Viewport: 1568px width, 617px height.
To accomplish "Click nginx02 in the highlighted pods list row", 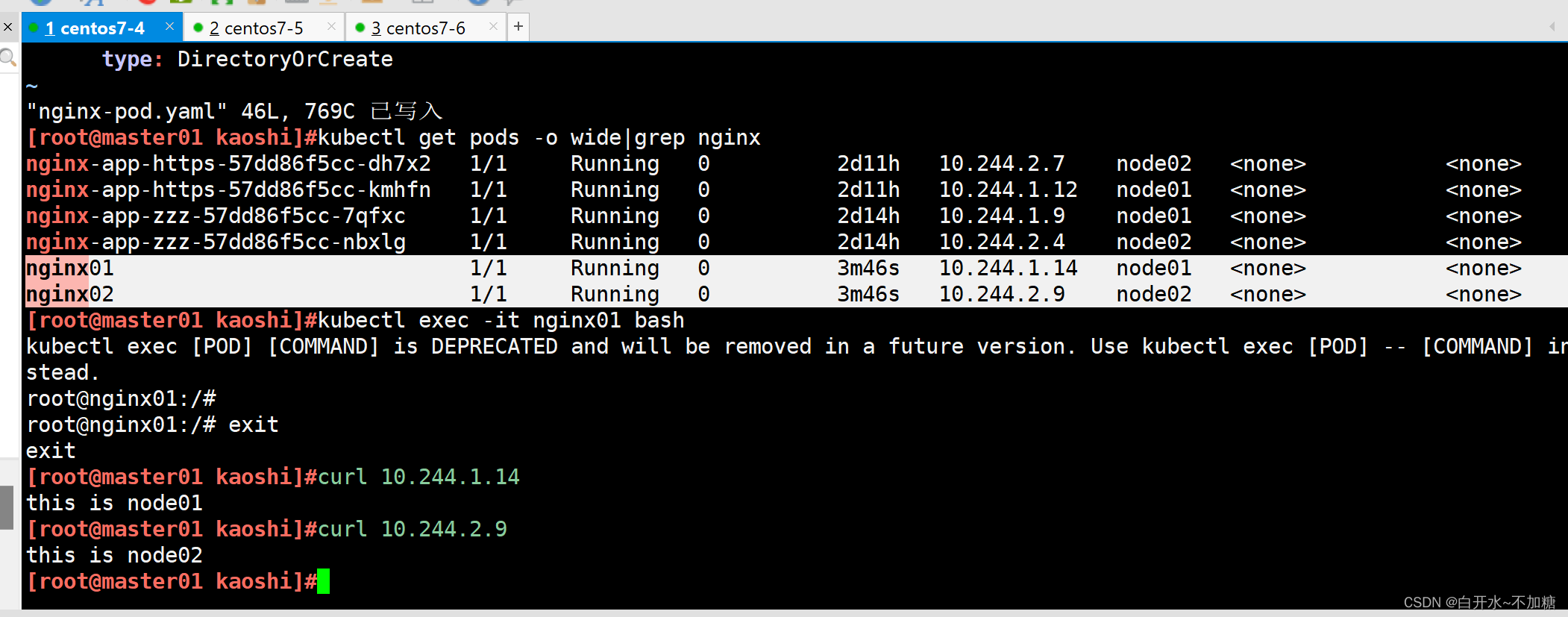I will click(70, 294).
